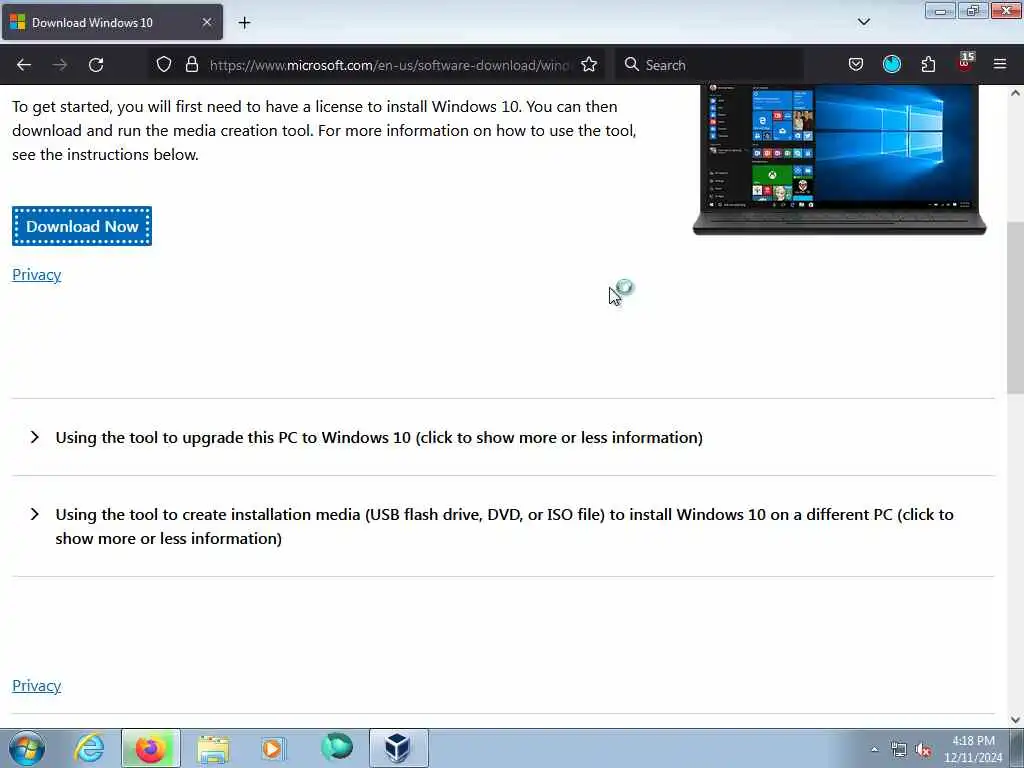Click the Search box
This screenshot has height=768, width=1024.
tap(709, 65)
